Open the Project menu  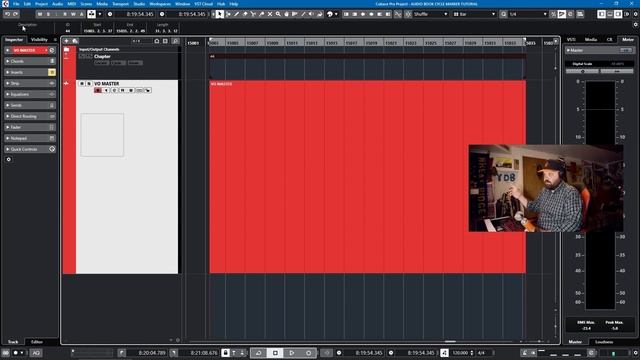click(41, 4)
